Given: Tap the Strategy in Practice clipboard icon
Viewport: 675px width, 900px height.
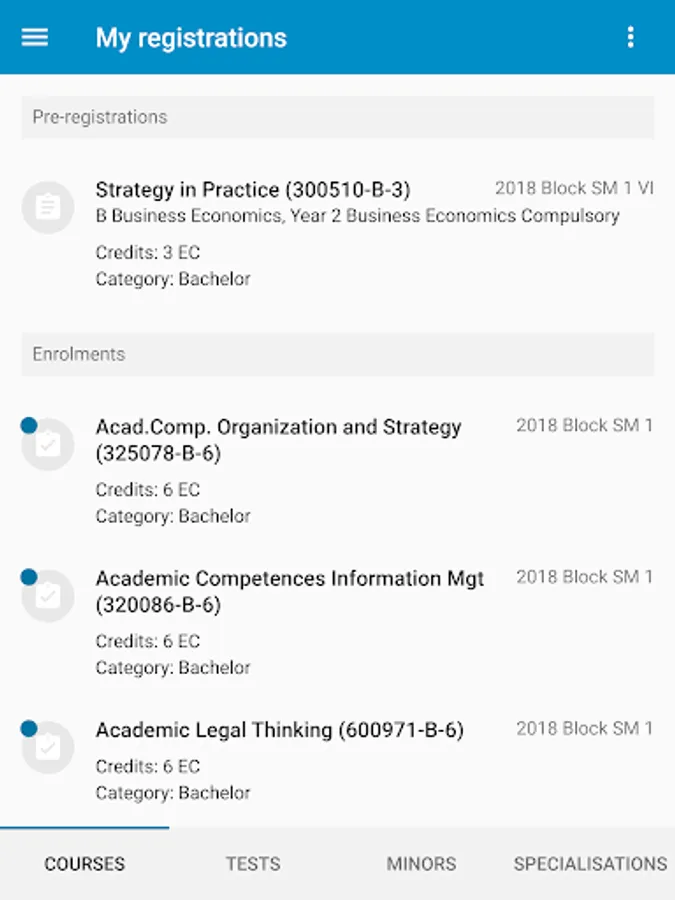Looking at the screenshot, I should [x=48, y=207].
